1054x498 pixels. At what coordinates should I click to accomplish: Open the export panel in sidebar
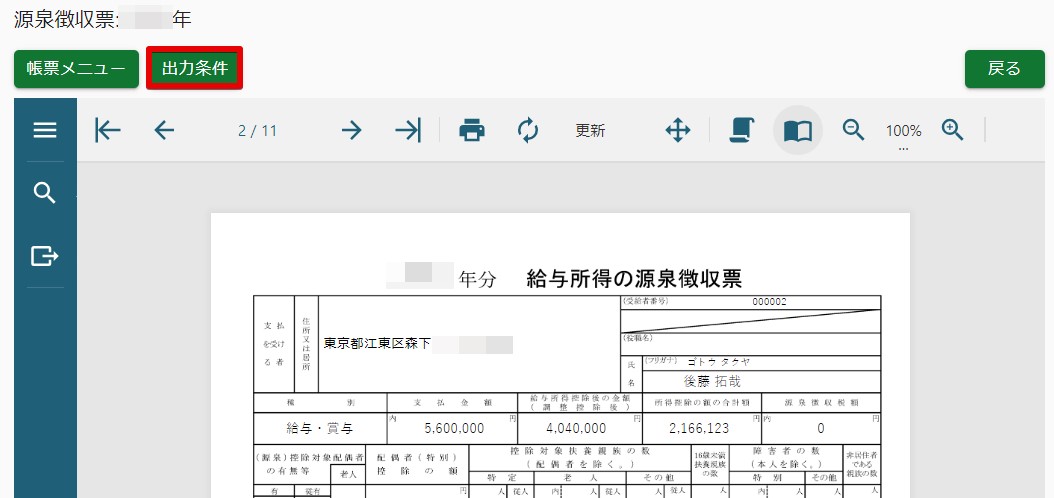(x=45, y=256)
